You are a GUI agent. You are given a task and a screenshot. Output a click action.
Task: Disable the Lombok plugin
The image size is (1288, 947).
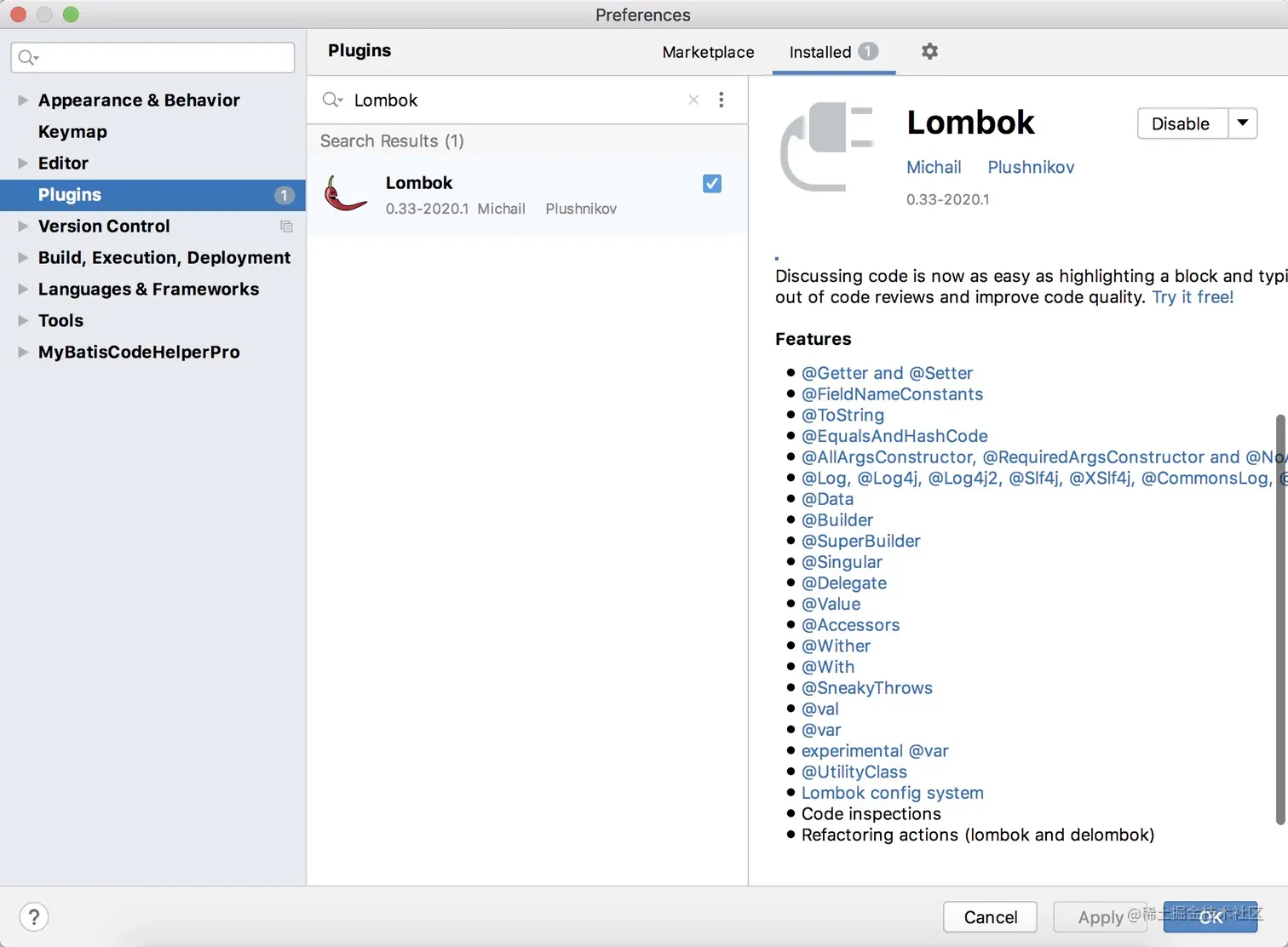[1182, 123]
